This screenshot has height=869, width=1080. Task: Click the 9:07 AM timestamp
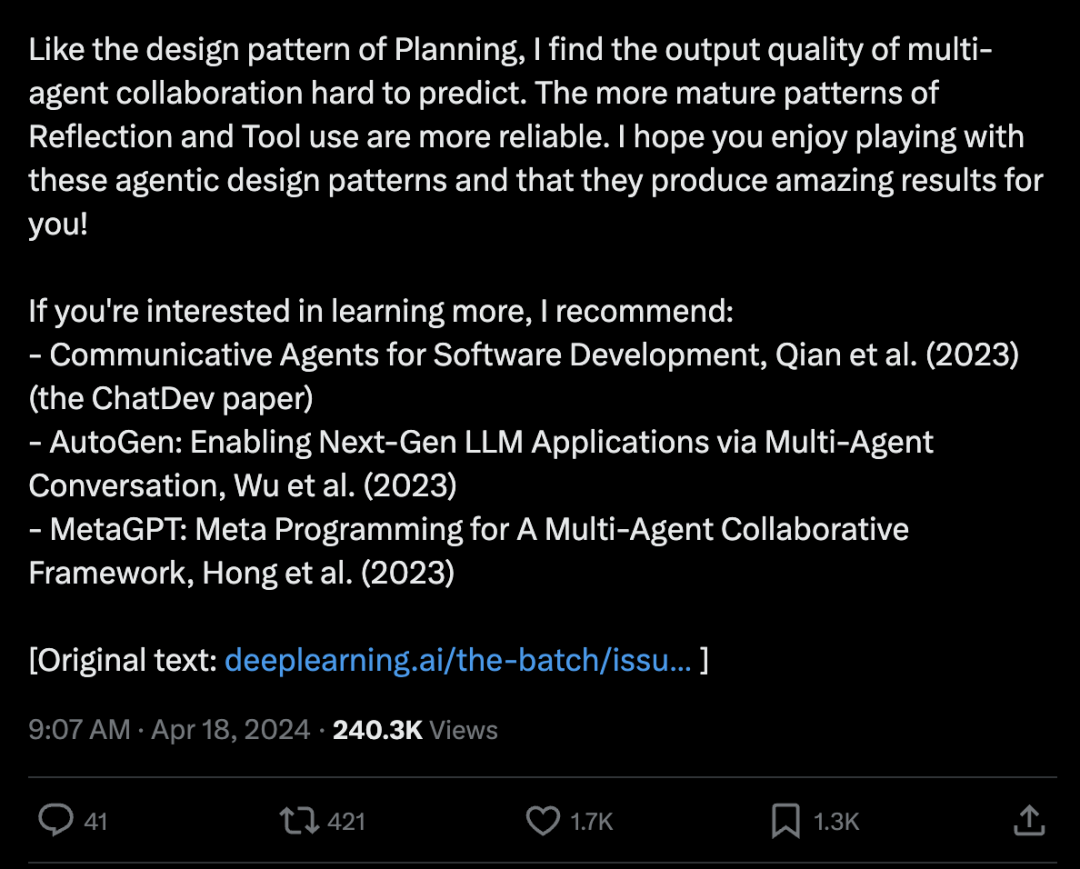coord(79,729)
